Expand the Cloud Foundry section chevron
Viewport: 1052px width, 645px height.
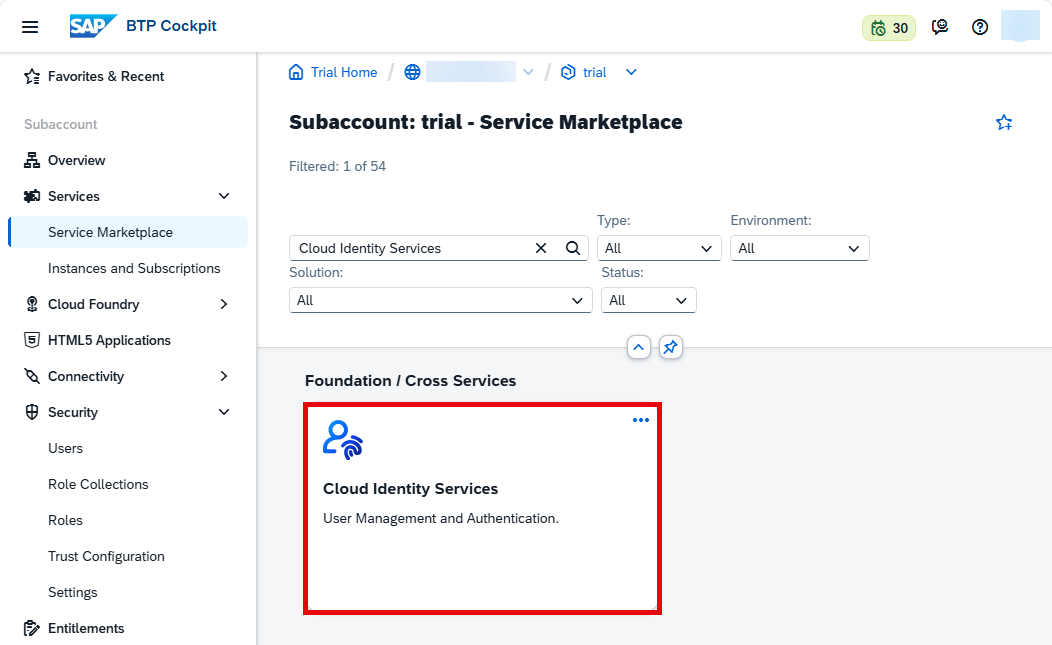(x=224, y=304)
